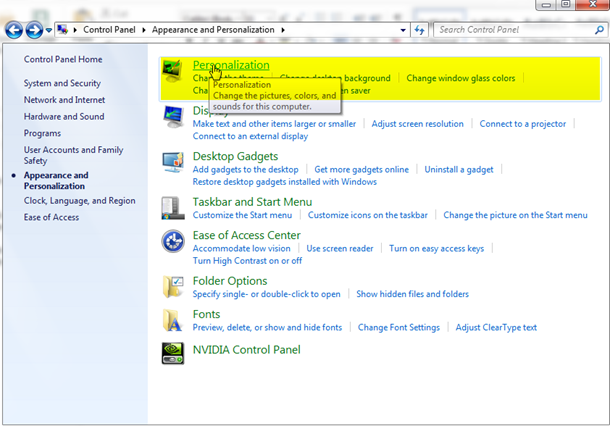Image resolution: width=610 pixels, height=426 pixels.
Task: Refresh the Control Panel address bar
Action: tap(419, 30)
